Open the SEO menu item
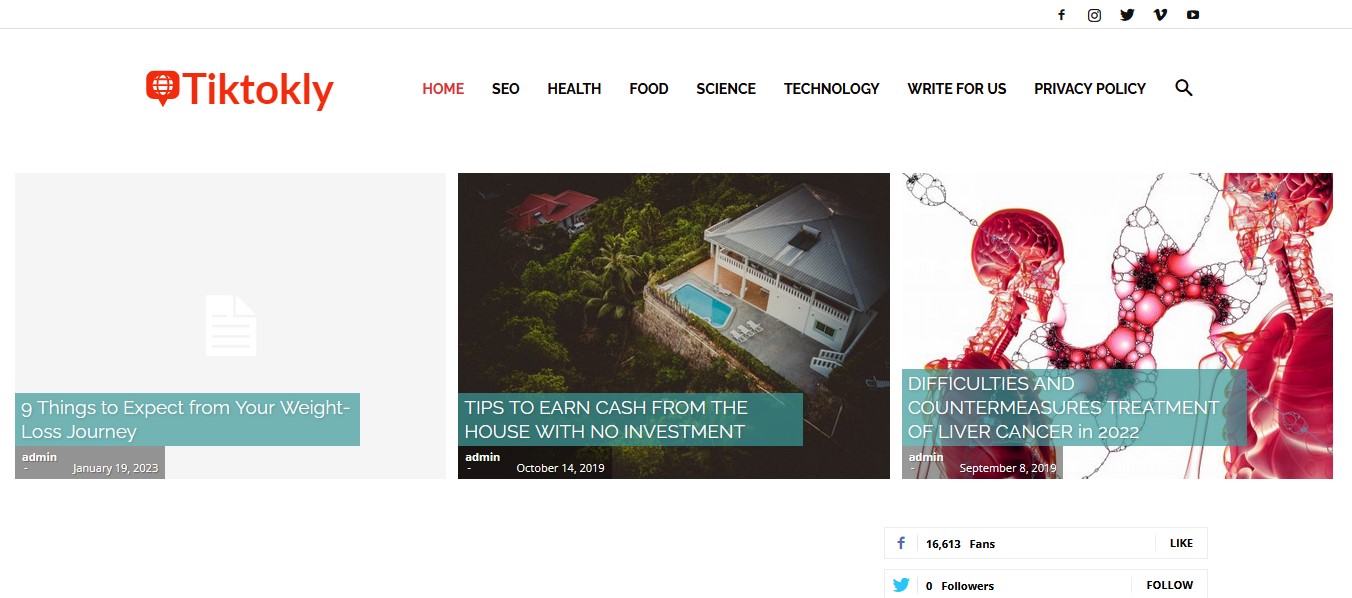This screenshot has width=1352, height=598. coord(506,88)
